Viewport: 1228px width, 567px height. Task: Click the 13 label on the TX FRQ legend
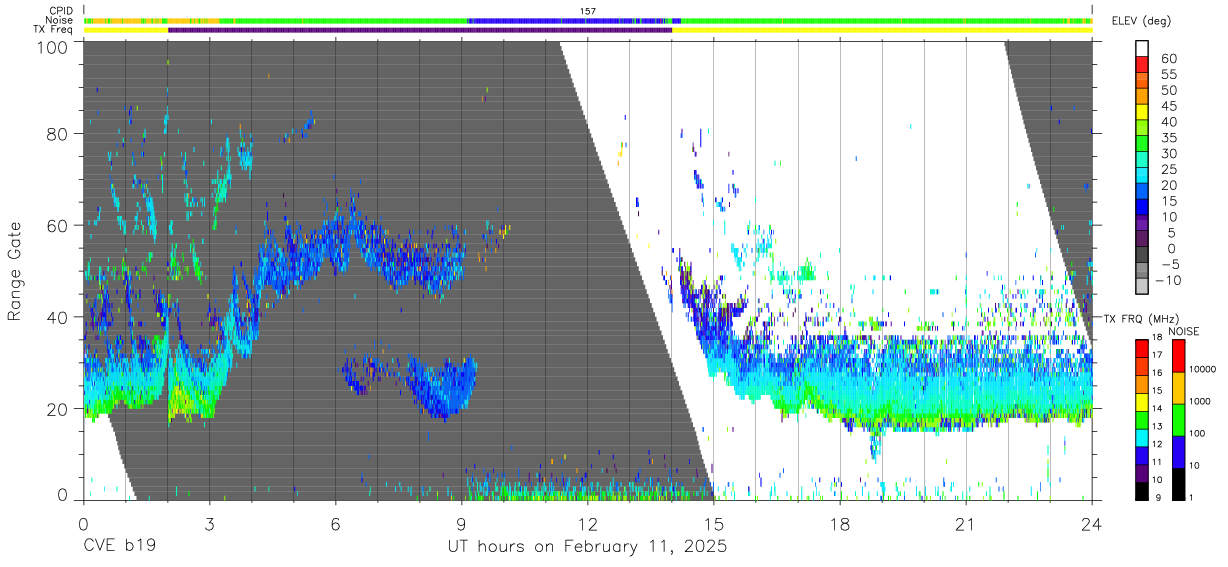click(1157, 426)
